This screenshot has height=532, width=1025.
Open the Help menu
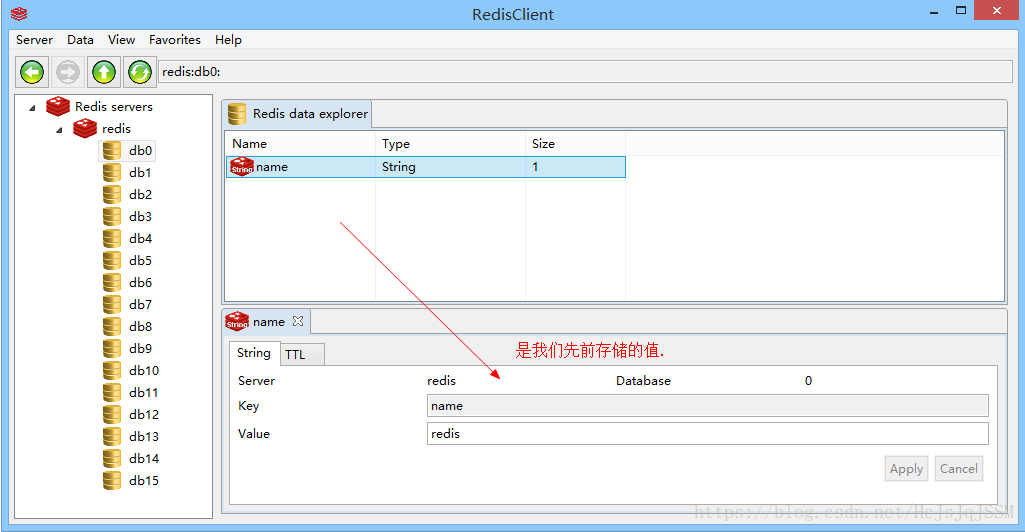(228, 40)
